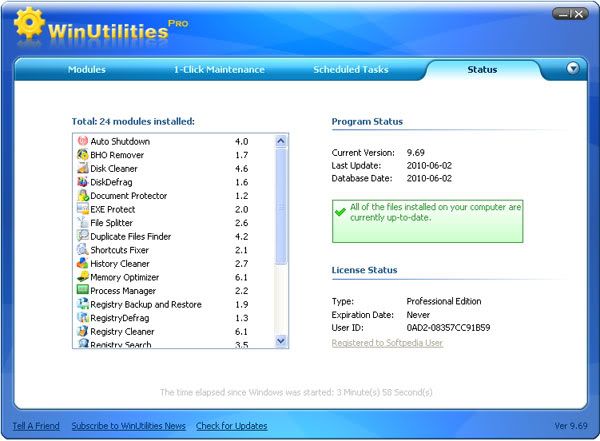Click the files up-to-date status message

point(435,212)
